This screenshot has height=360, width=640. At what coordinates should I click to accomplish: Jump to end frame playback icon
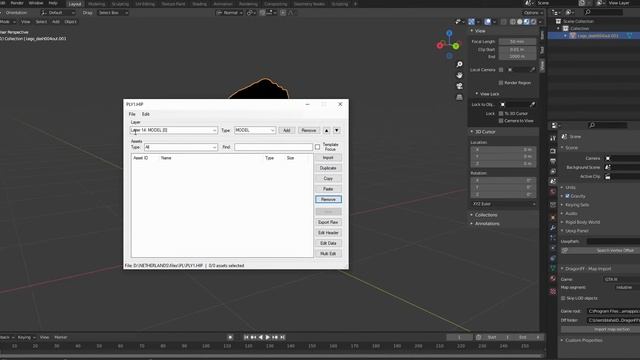(x=282, y=337)
